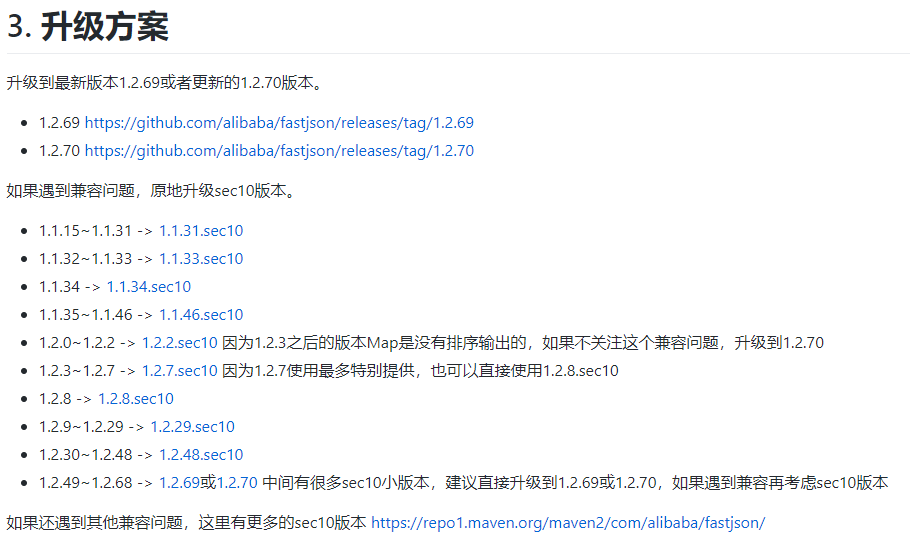910x542 pixels.
Task: Click the text '1.2.0~1.2.2 ->'
Action: [87, 343]
